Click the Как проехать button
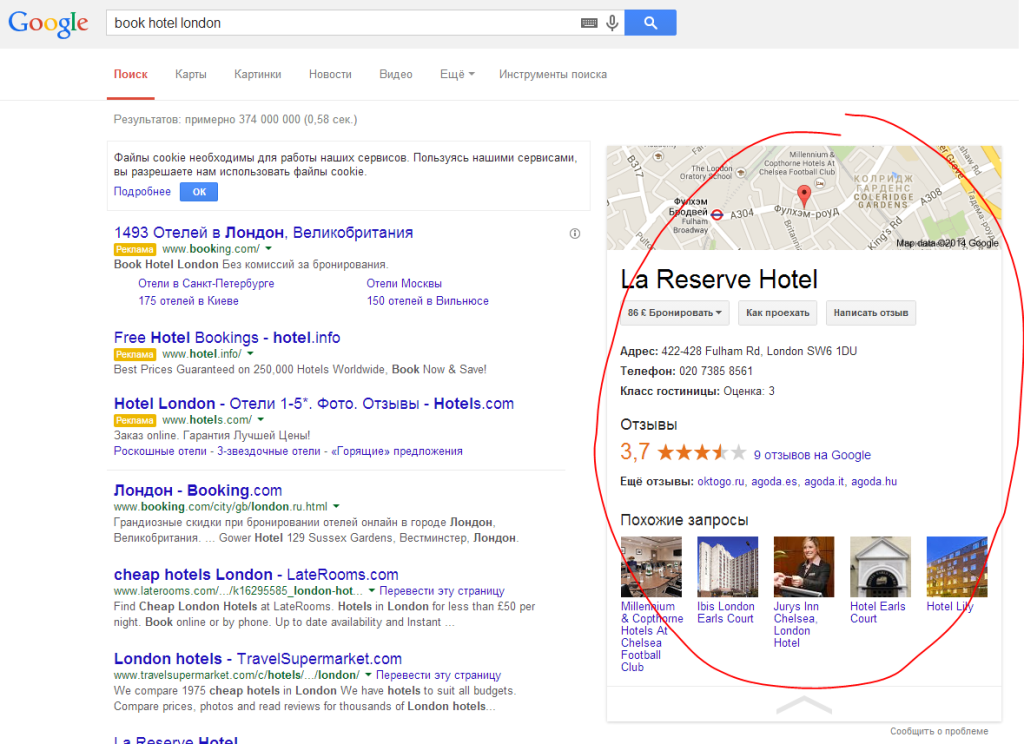The height and width of the screenshot is (744, 1024). click(777, 313)
